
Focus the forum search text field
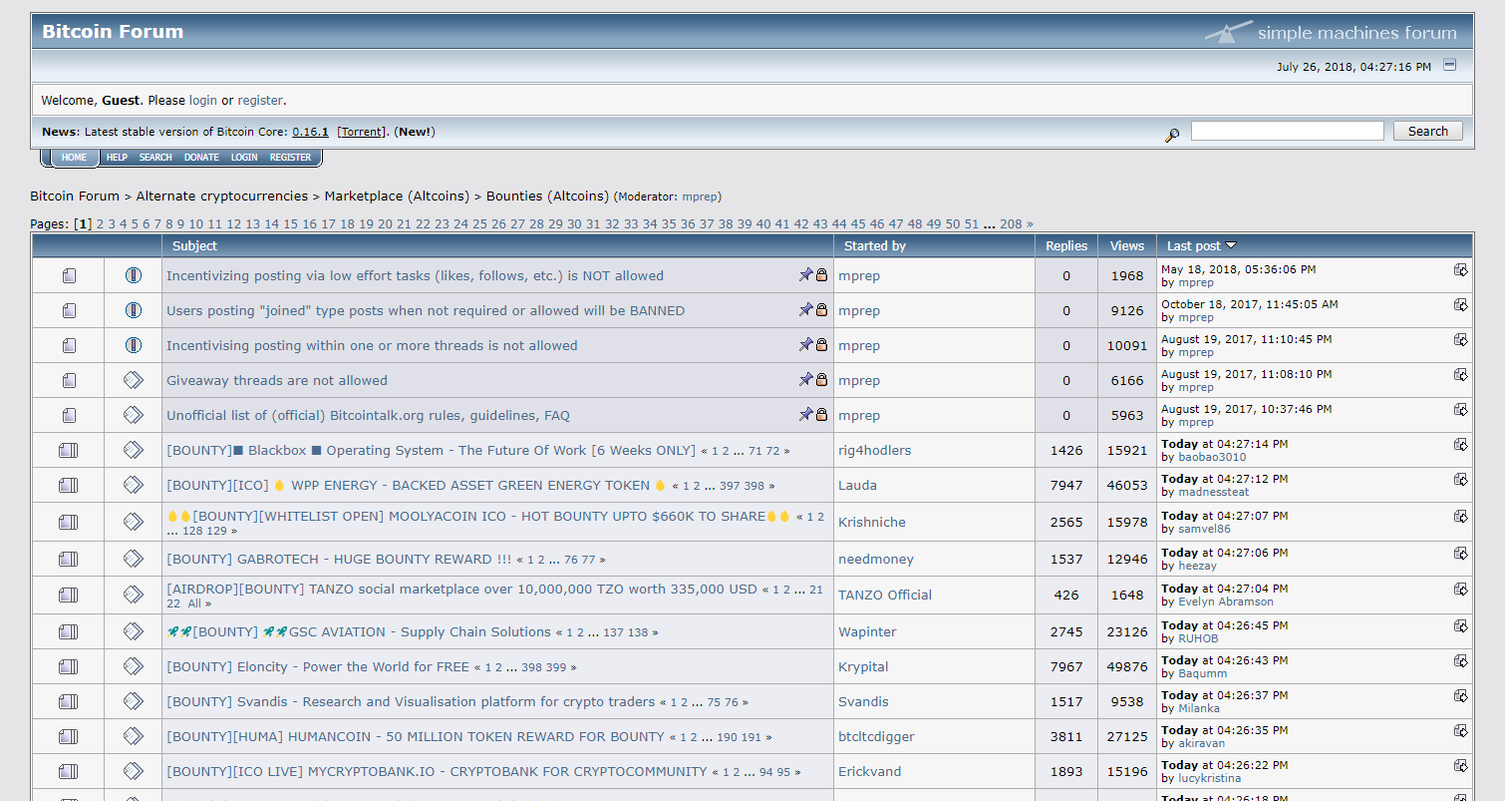(1287, 131)
